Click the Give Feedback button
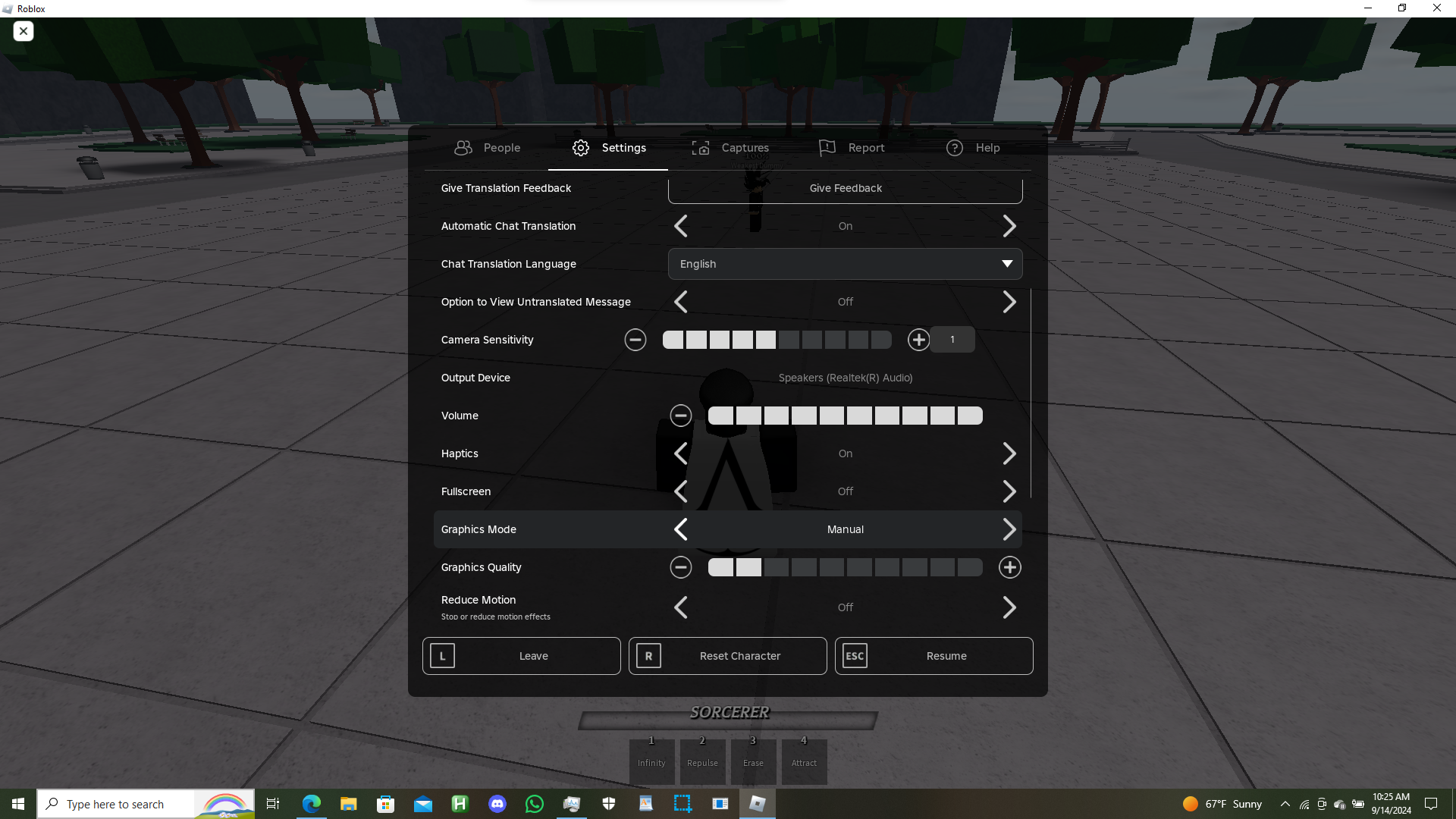The width and height of the screenshot is (1456, 819). pos(845,188)
